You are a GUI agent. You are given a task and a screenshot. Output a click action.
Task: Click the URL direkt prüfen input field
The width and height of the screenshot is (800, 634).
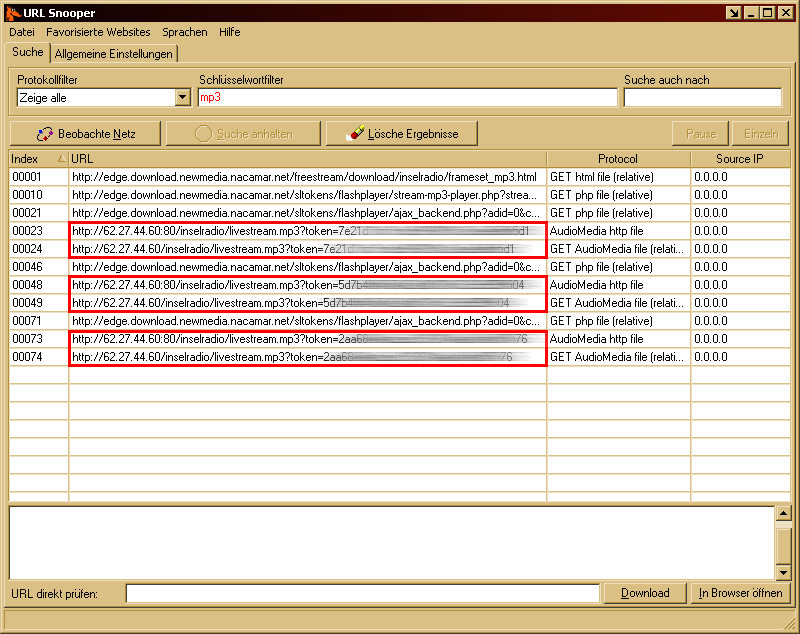pyautogui.click(x=362, y=593)
